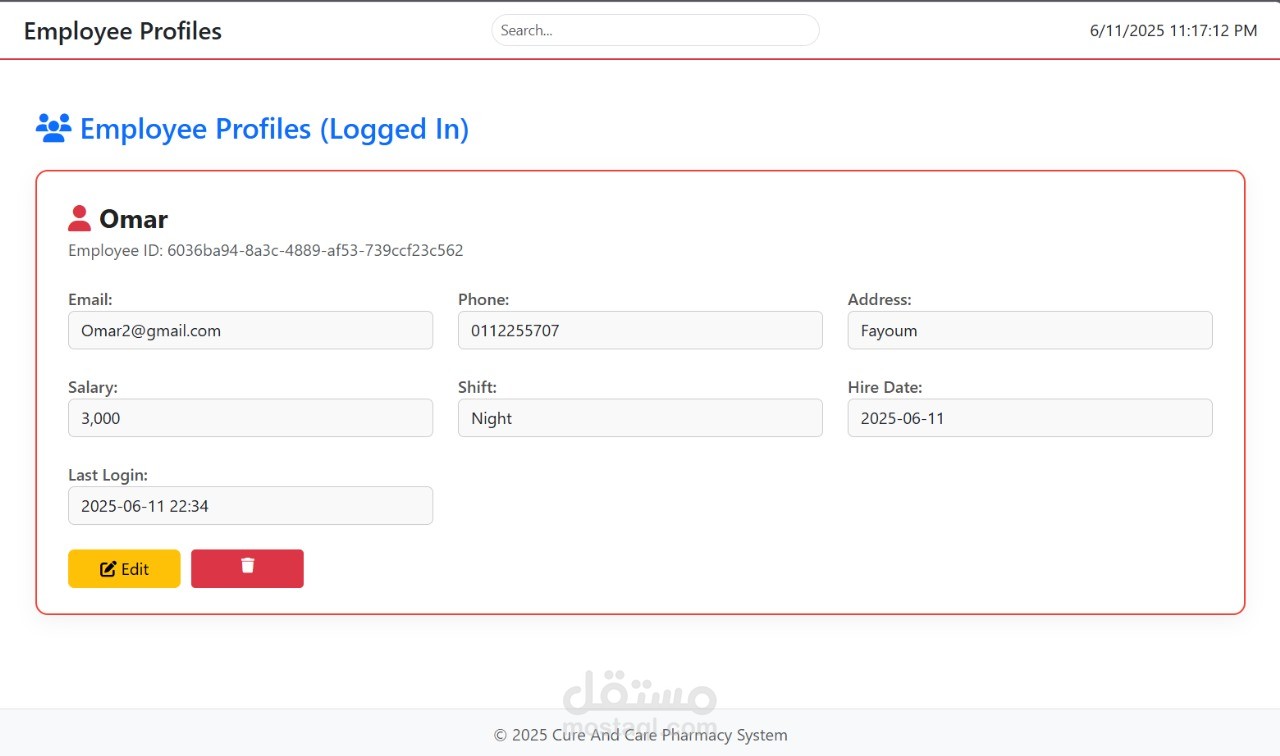Click the Address field Fayoum
Image resolution: width=1280 pixels, height=756 pixels.
pyautogui.click(x=1030, y=330)
